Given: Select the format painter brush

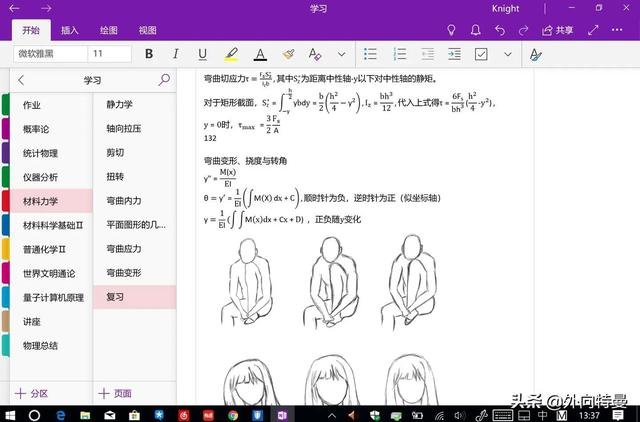Looking at the screenshot, I should coord(288,54).
